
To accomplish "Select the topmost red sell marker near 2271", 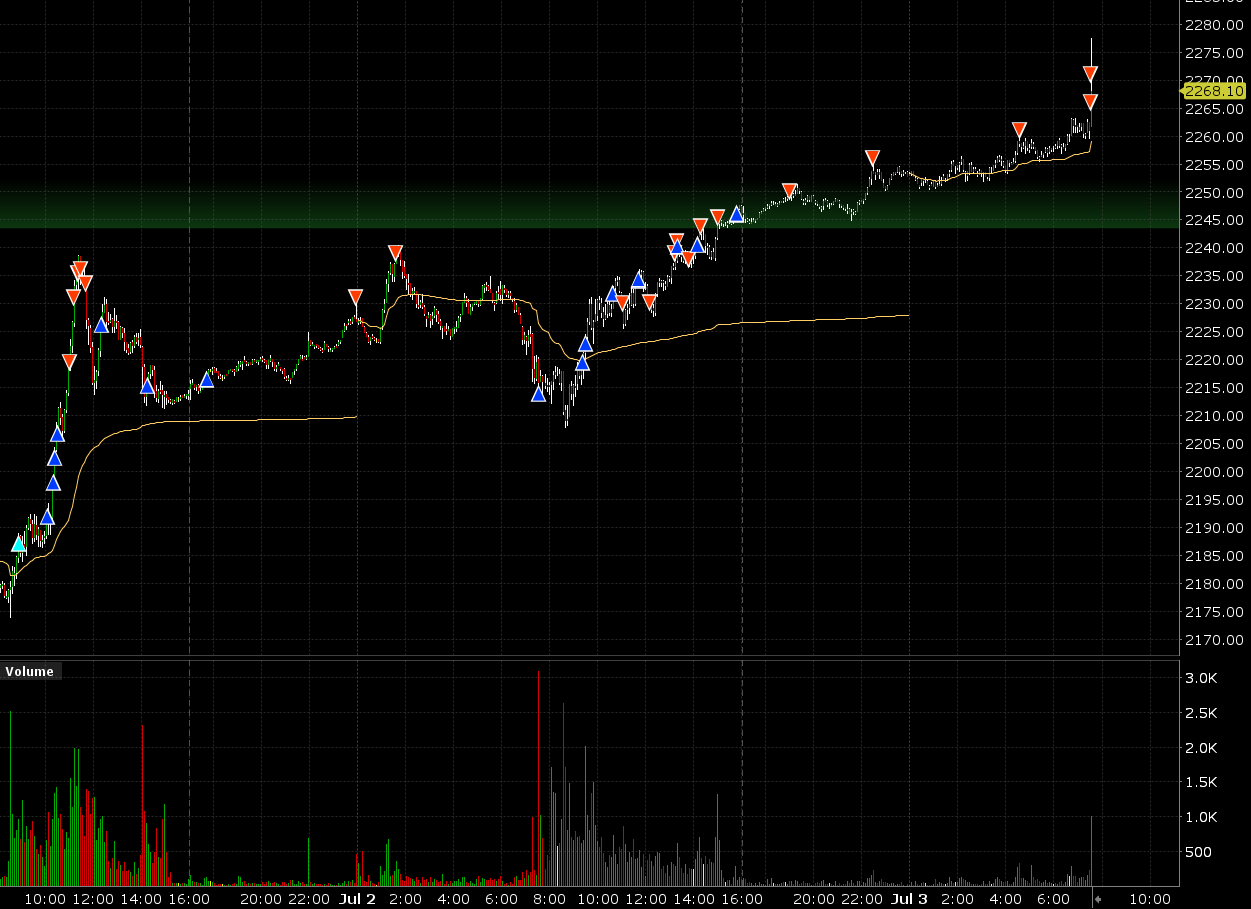I will [1090, 73].
